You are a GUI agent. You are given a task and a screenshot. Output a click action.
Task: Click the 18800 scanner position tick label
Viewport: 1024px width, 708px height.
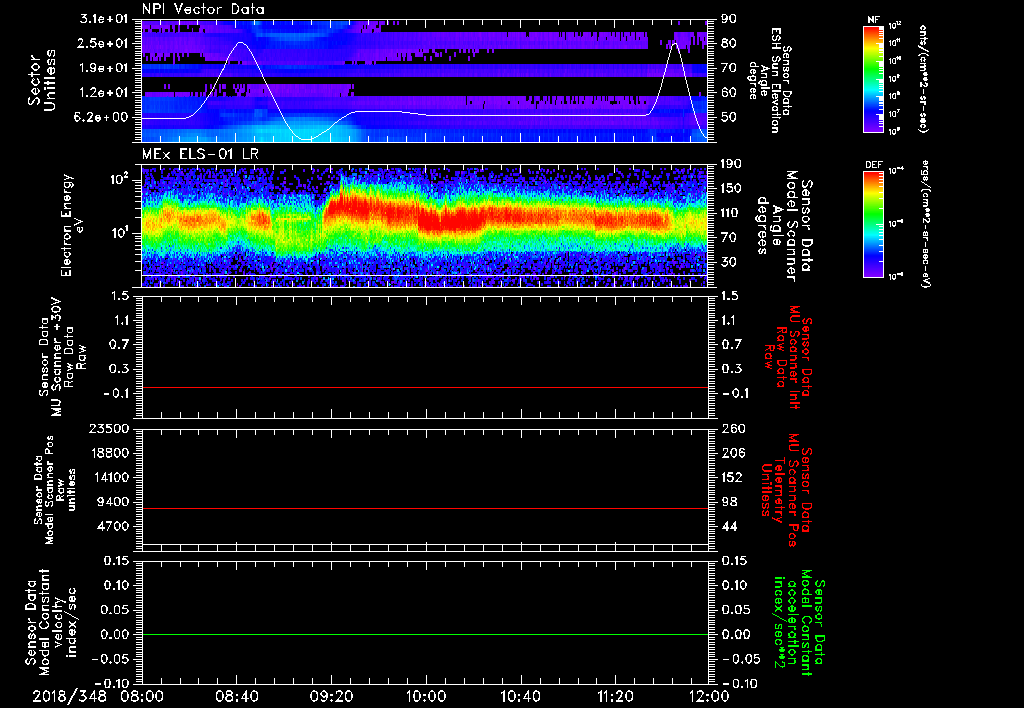[x=112, y=453]
